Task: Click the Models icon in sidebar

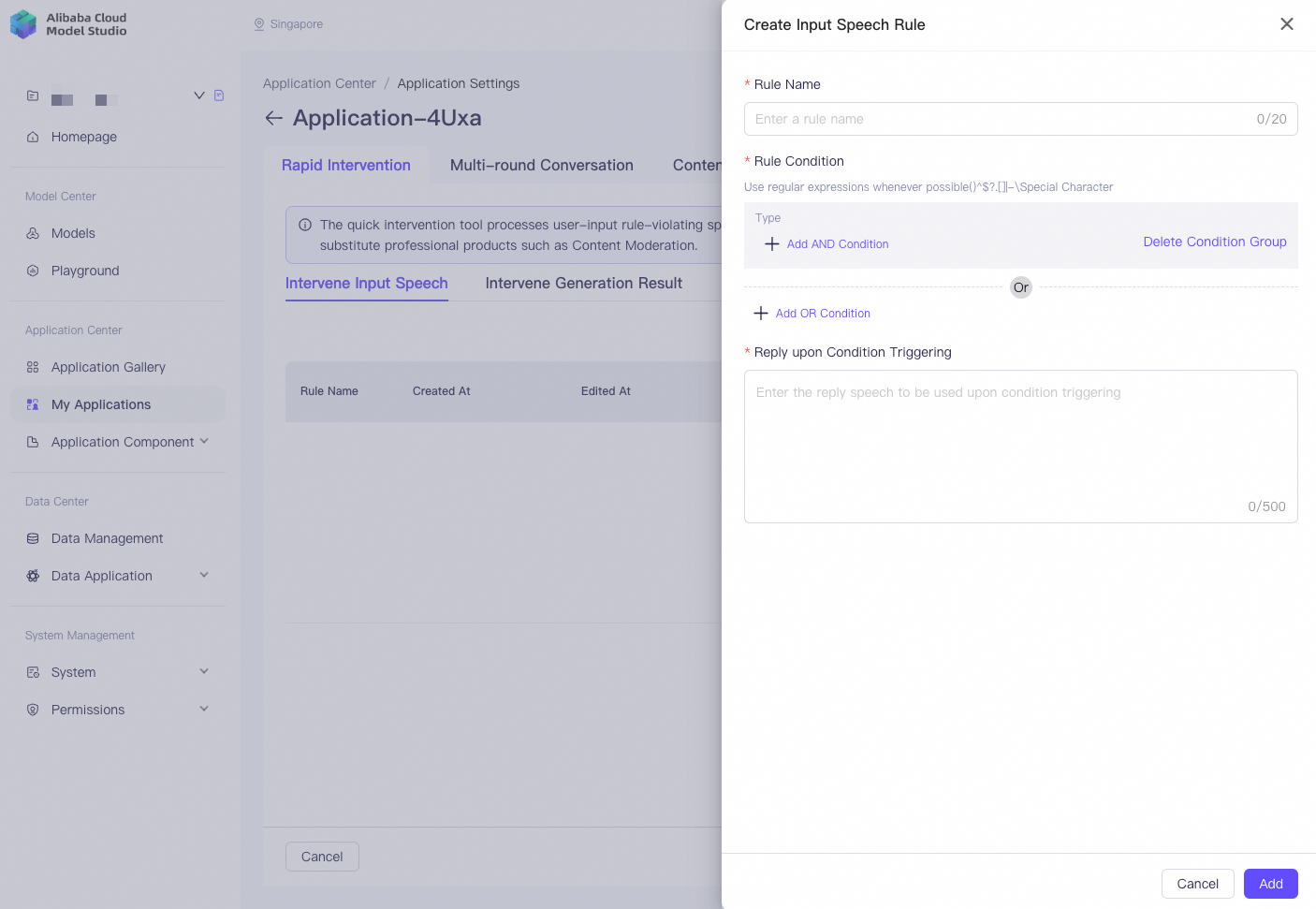Action: 33,233
